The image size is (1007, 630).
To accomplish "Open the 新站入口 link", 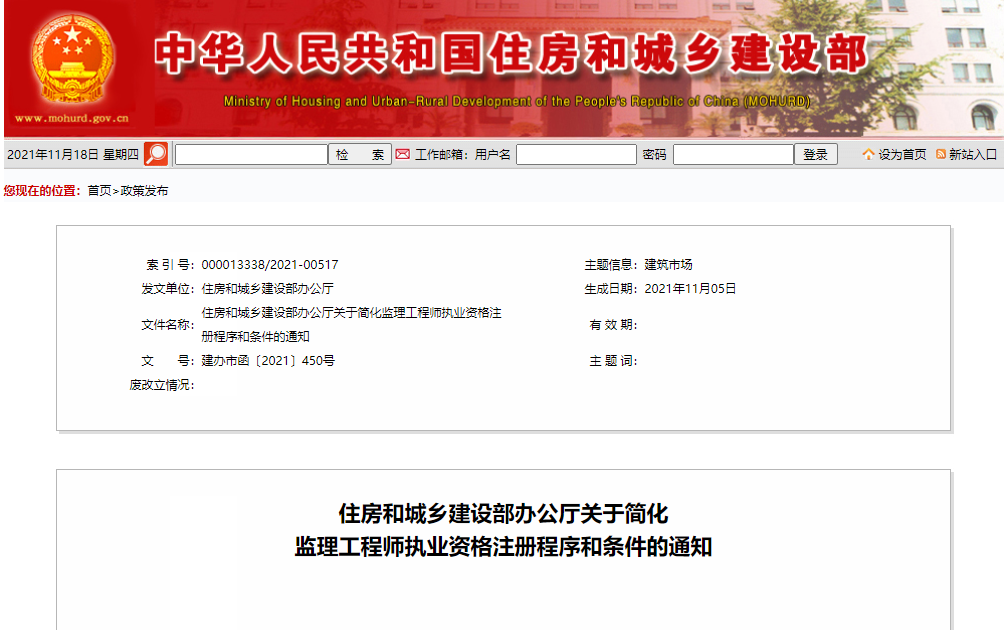I will click(972, 154).
